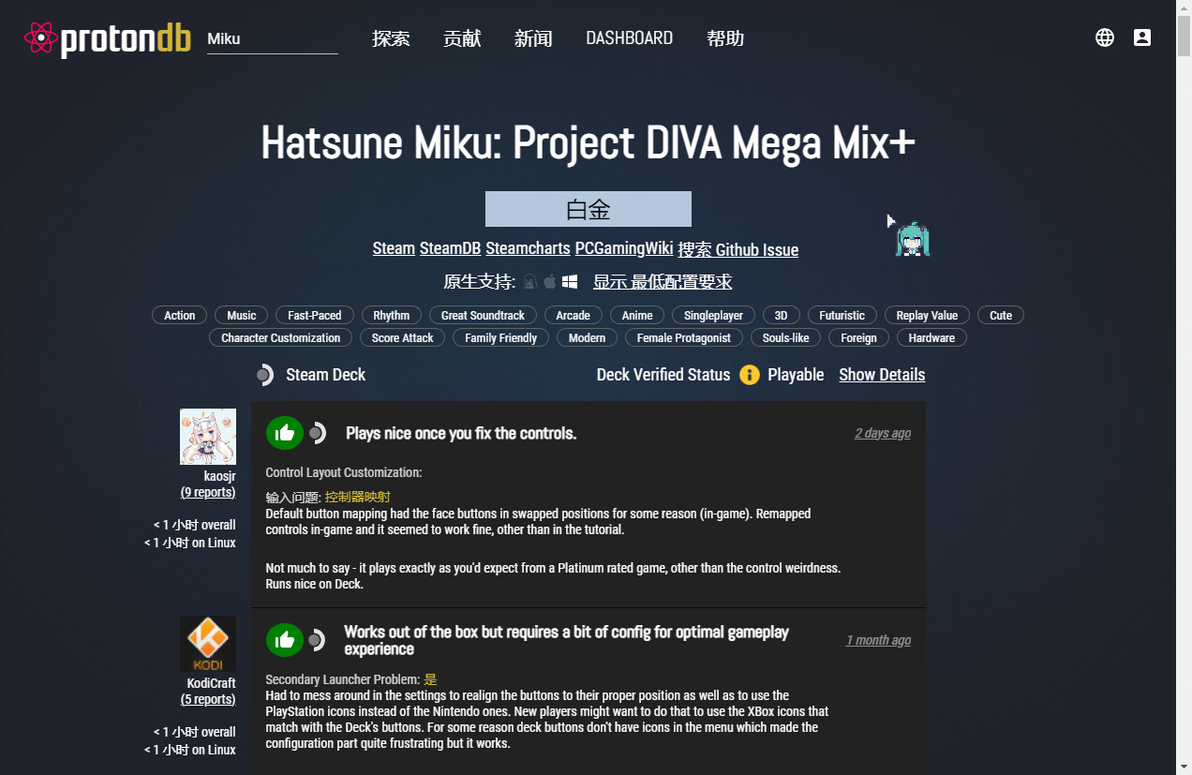The image size is (1192, 775).
Task: Select the Foreign tag
Action: click(x=859, y=338)
